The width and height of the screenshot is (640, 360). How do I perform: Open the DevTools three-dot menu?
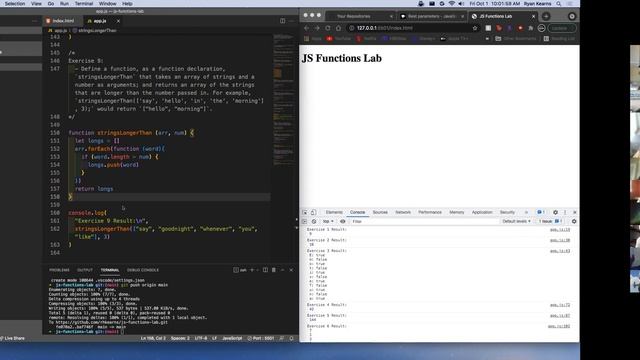click(x=565, y=212)
